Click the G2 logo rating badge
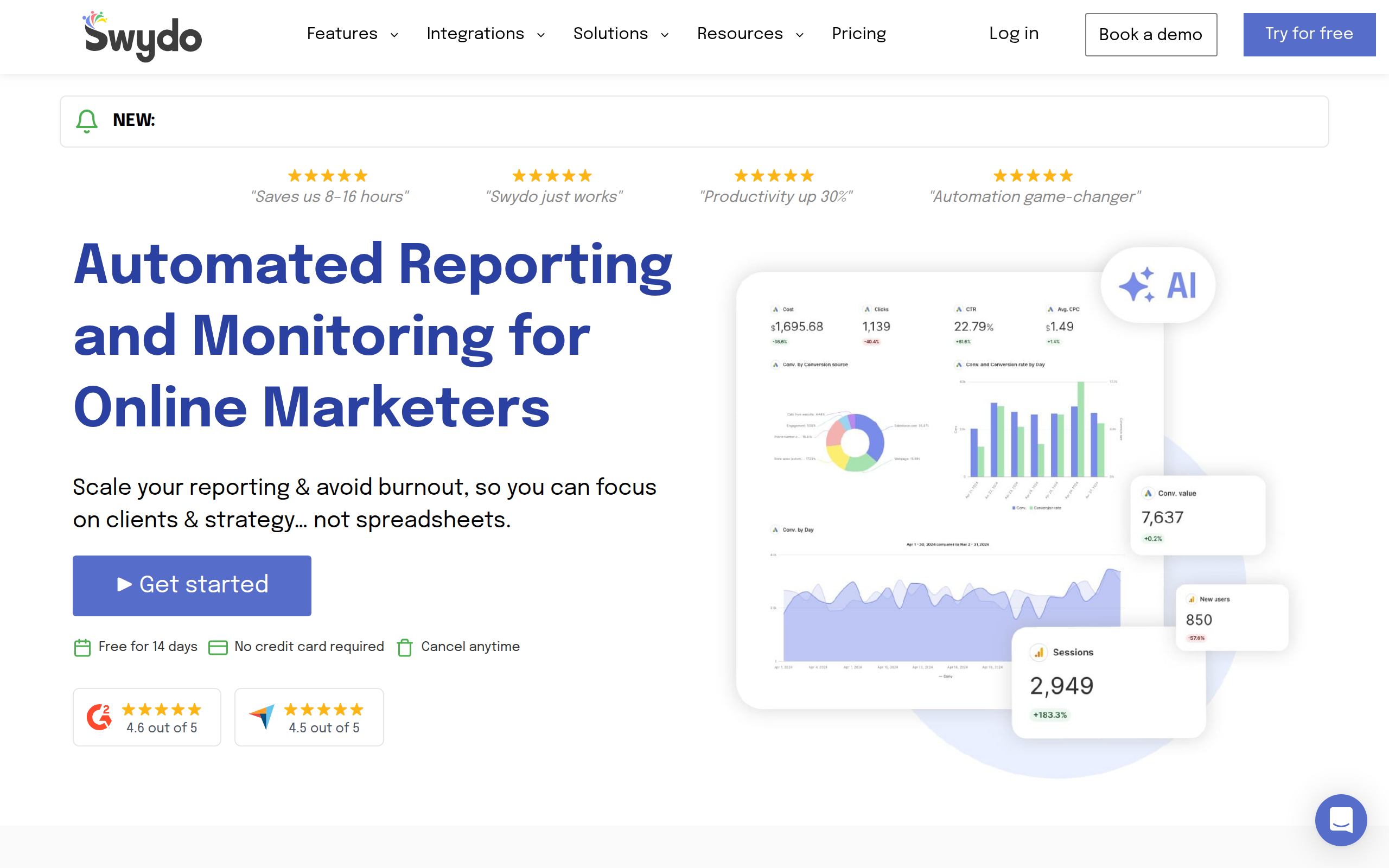 (147, 717)
